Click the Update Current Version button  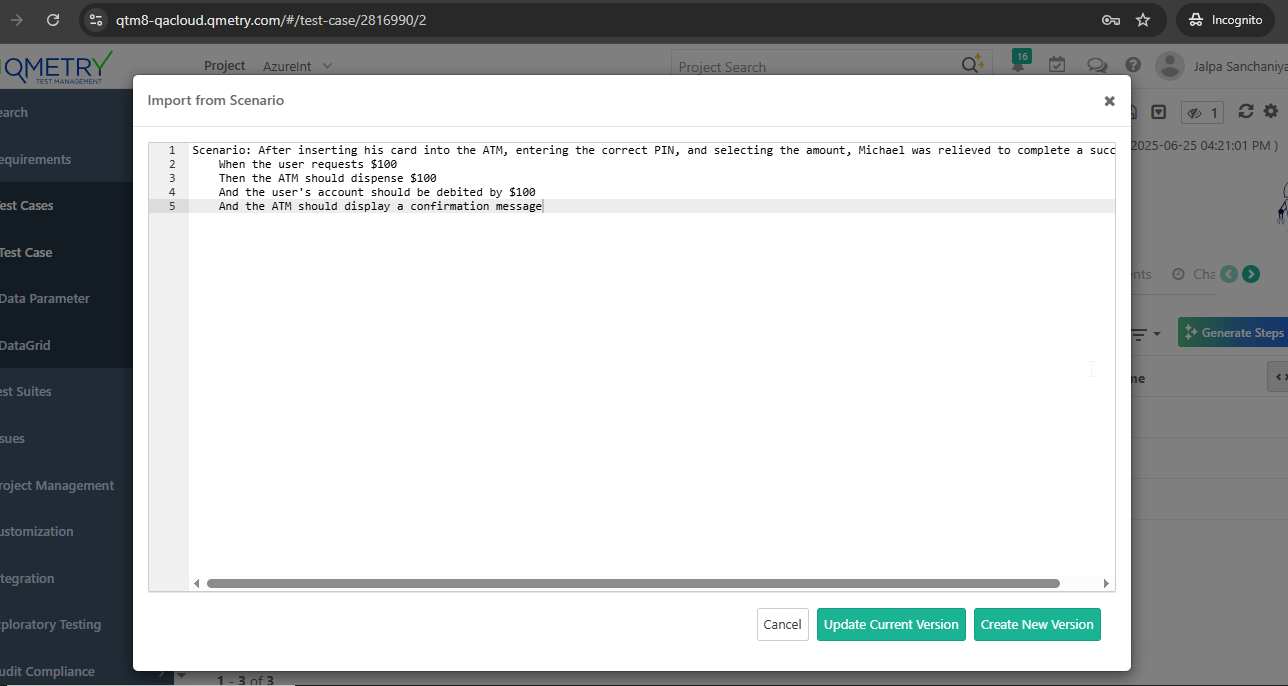[891, 624]
